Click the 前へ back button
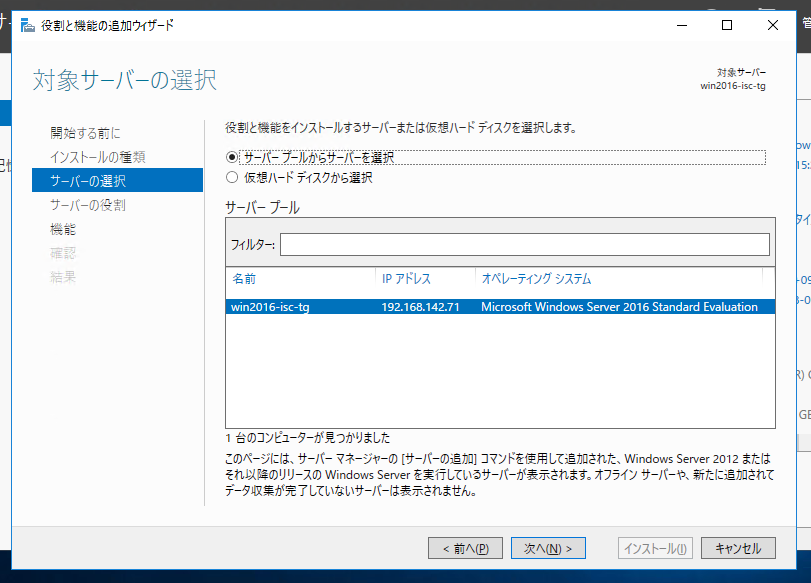The height and width of the screenshot is (583, 811). tap(465, 548)
